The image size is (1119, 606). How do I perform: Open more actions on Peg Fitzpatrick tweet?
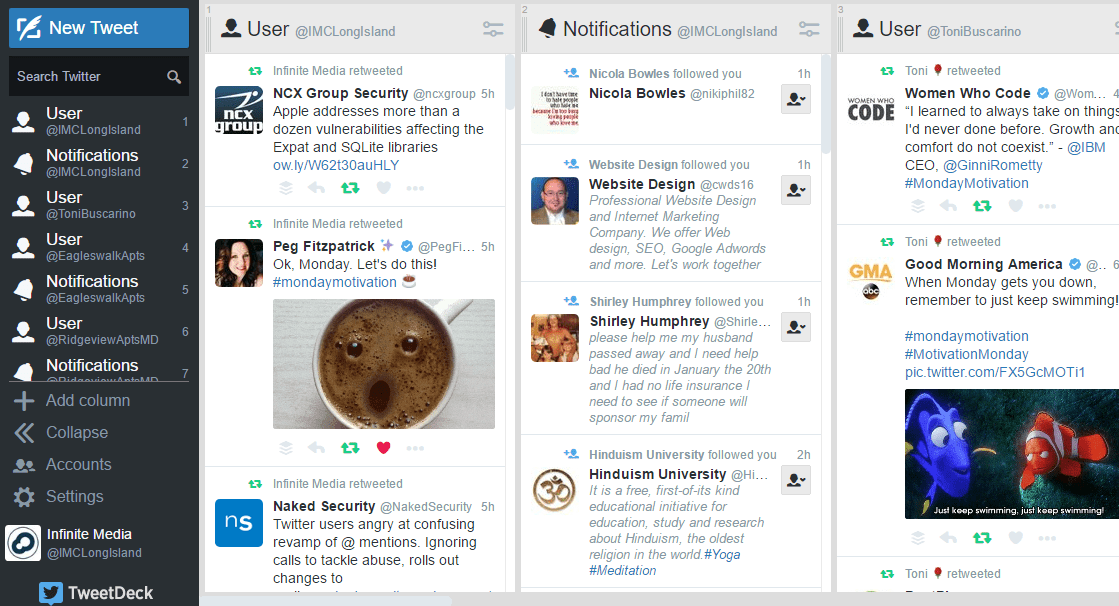[415, 448]
